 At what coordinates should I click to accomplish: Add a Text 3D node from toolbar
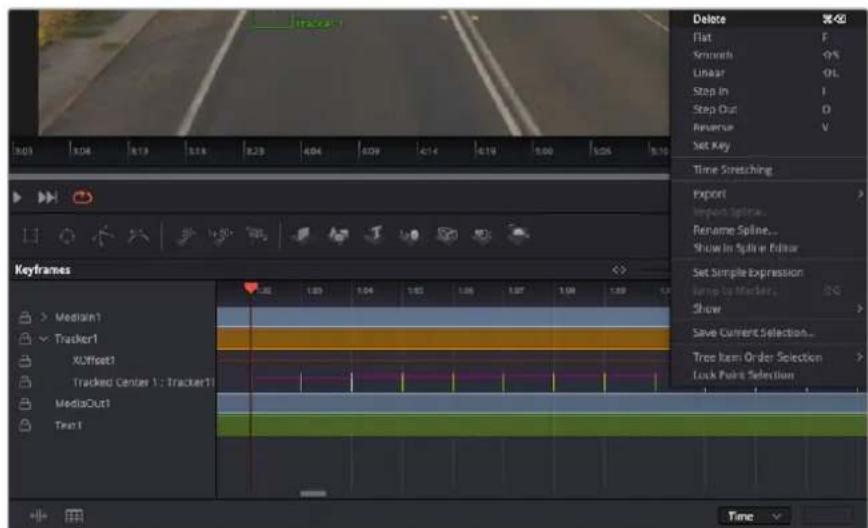pos(374,235)
